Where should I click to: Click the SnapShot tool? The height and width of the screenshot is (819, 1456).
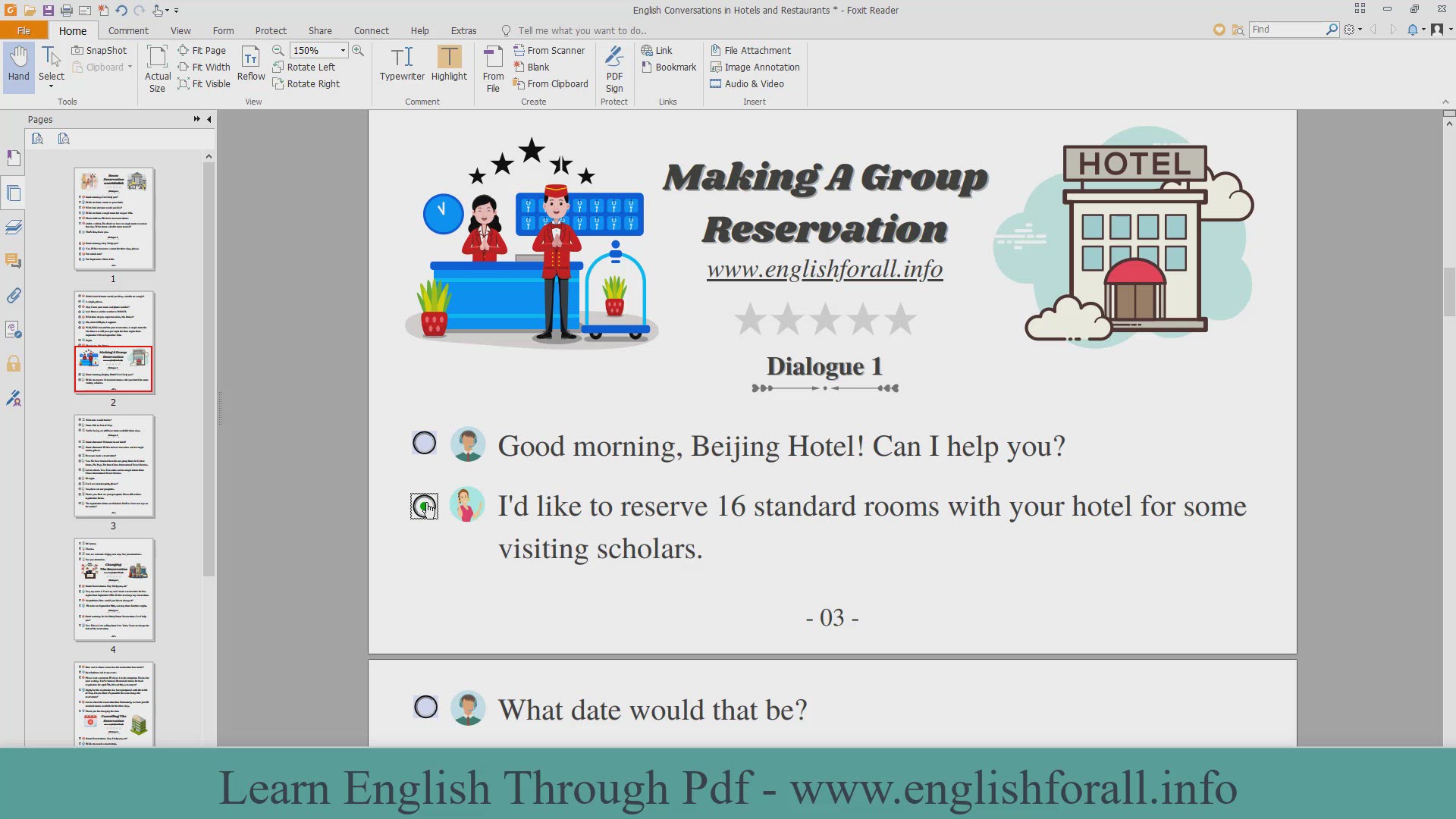(99, 50)
